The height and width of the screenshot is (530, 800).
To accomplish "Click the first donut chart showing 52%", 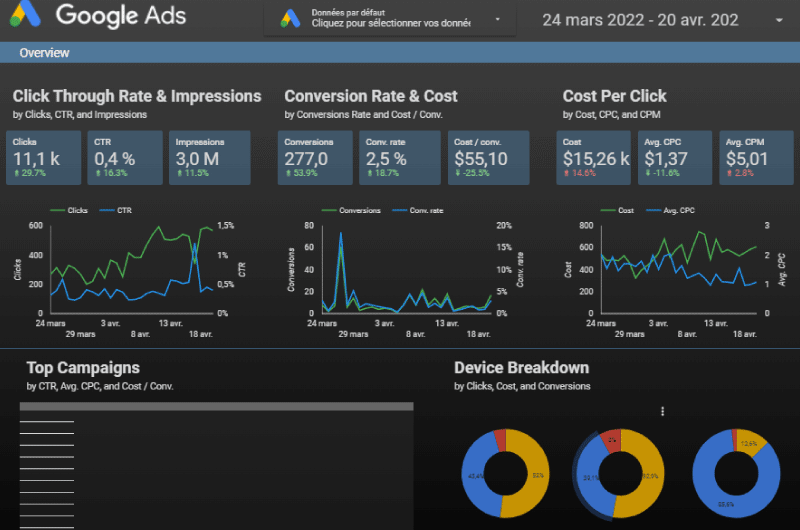I will (506, 473).
